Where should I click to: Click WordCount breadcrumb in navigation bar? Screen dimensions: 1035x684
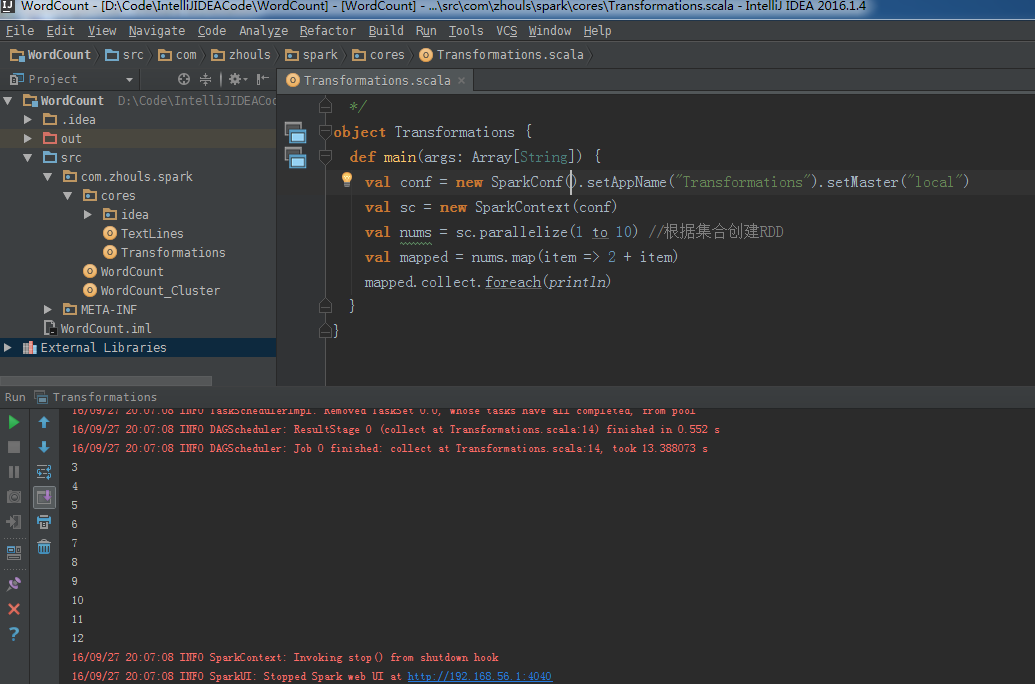(50, 55)
